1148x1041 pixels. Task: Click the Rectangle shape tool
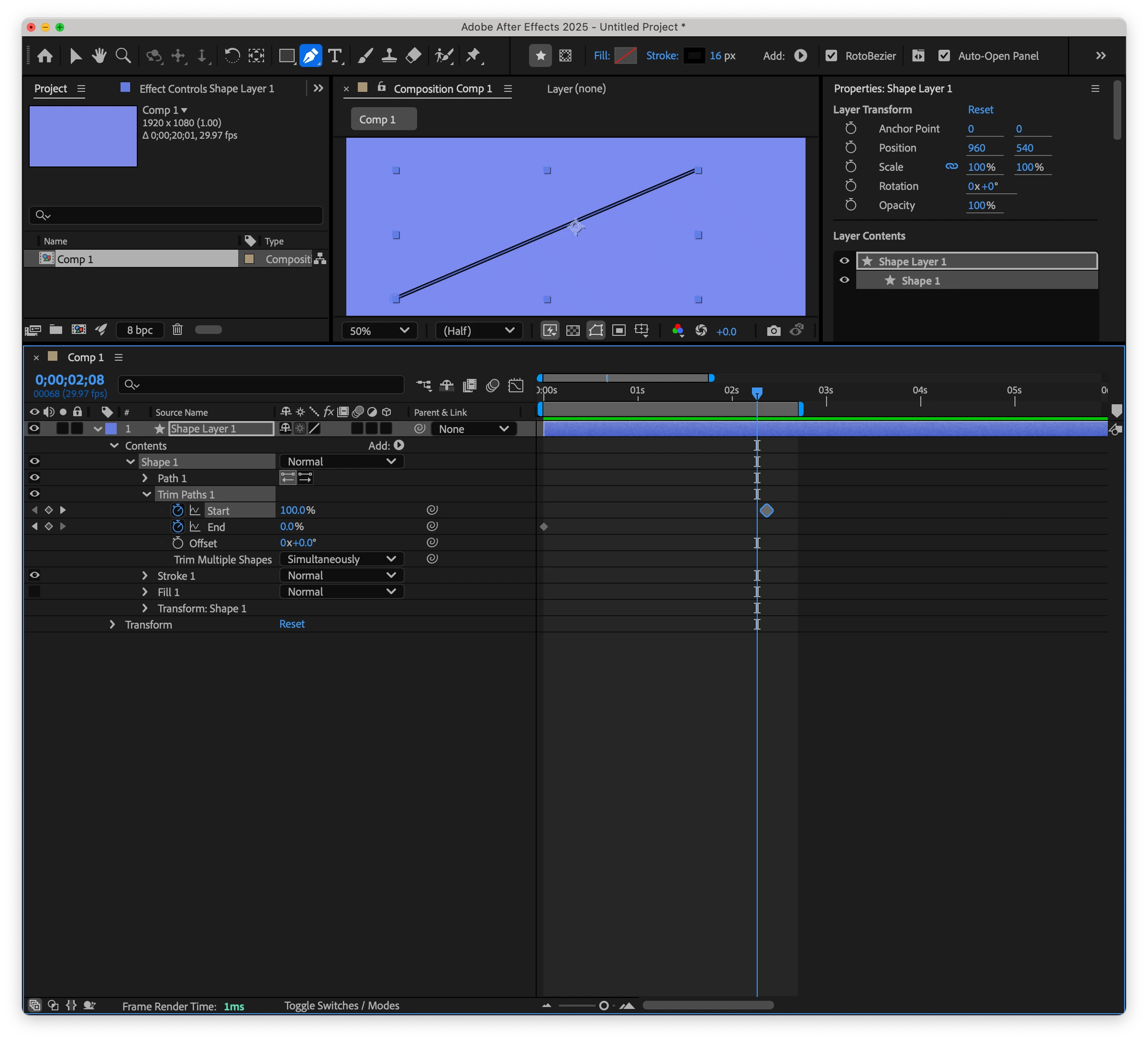click(x=287, y=55)
